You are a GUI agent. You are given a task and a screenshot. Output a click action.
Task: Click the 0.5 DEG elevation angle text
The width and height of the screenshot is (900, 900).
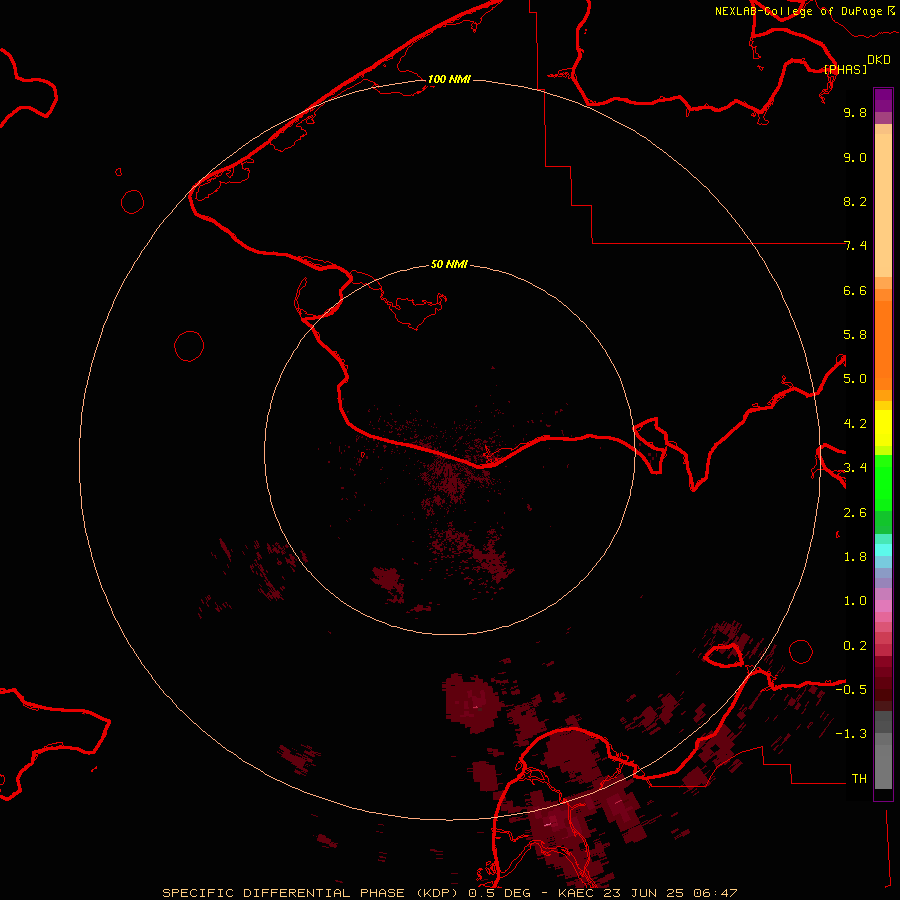[x=499, y=893]
